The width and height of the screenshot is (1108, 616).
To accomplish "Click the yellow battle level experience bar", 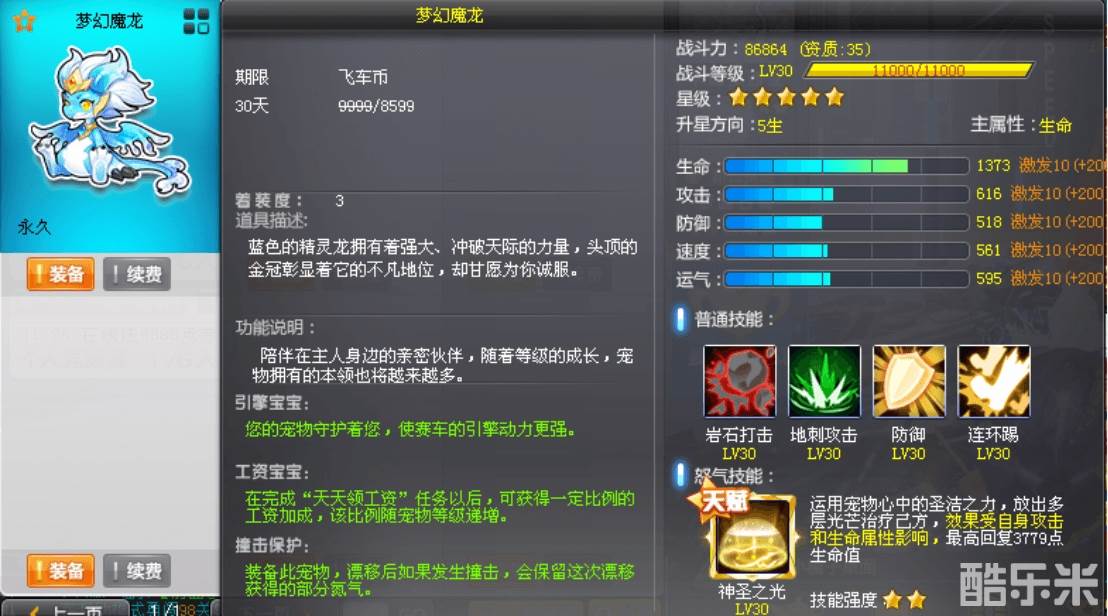I will pos(919,71).
